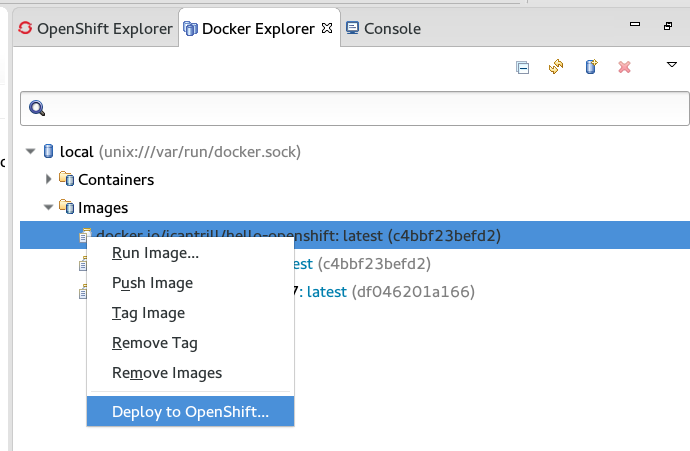The image size is (690, 451).
Task: Choose Run Image... in context menu
Action: pos(155,253)
